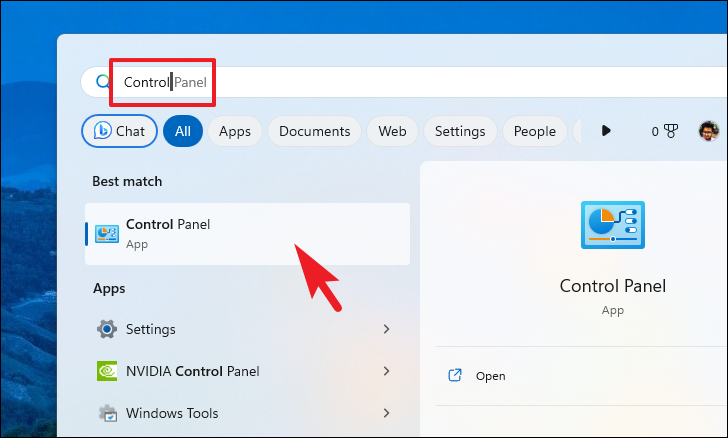Switch to the Web filter tab
The width and height of the screenshot is (728, 438).
tap(392, 131)
